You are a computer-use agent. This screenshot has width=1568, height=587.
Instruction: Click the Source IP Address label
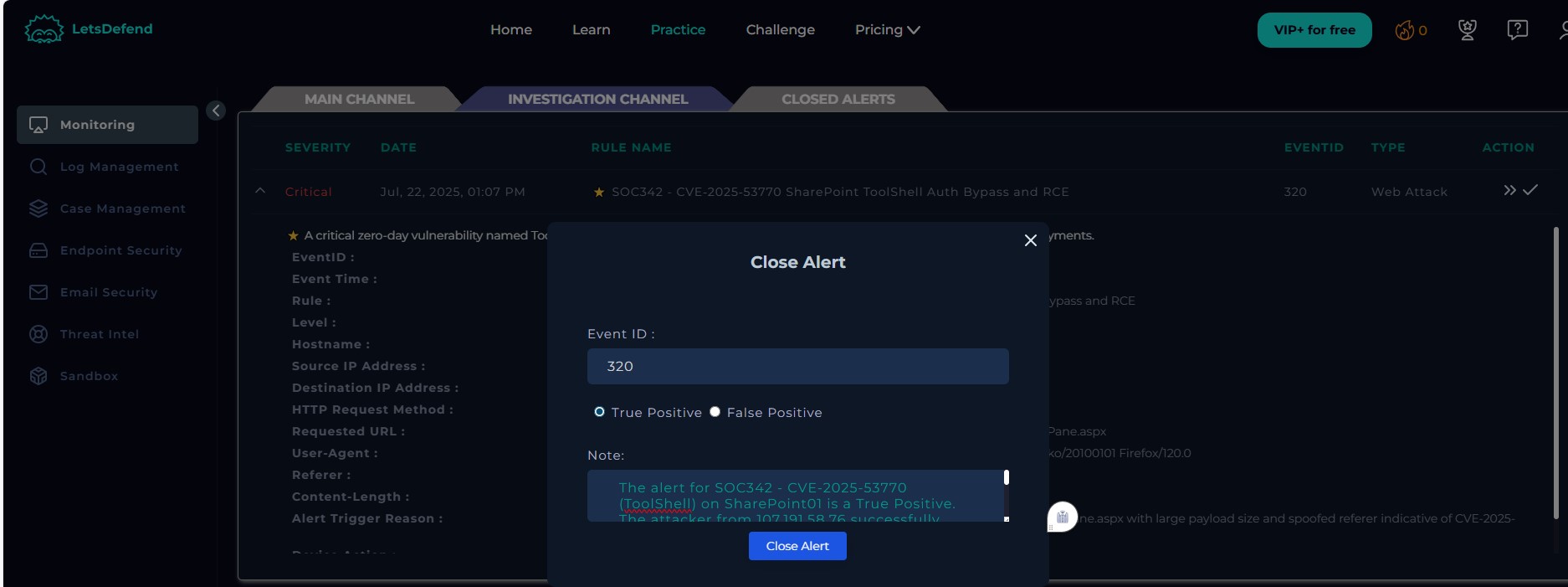tap(358, 366)
